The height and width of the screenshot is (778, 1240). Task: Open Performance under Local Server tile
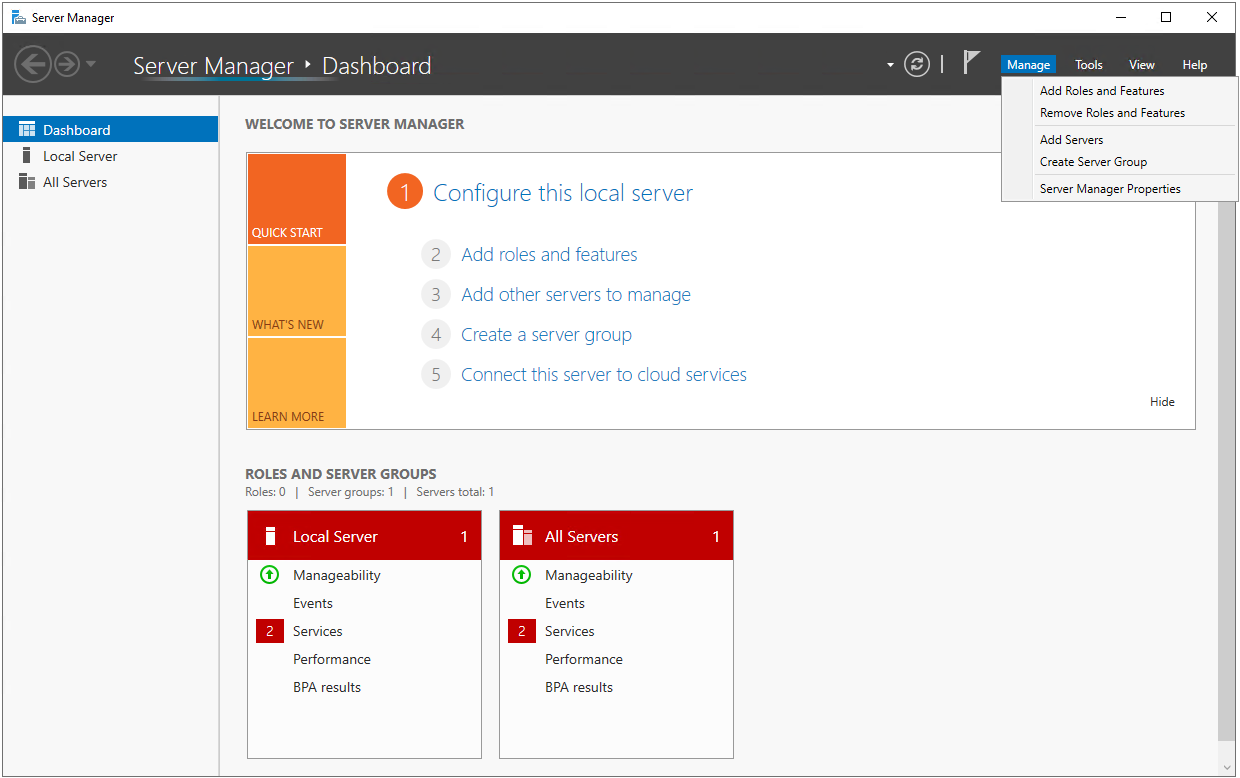pos(332,659)
